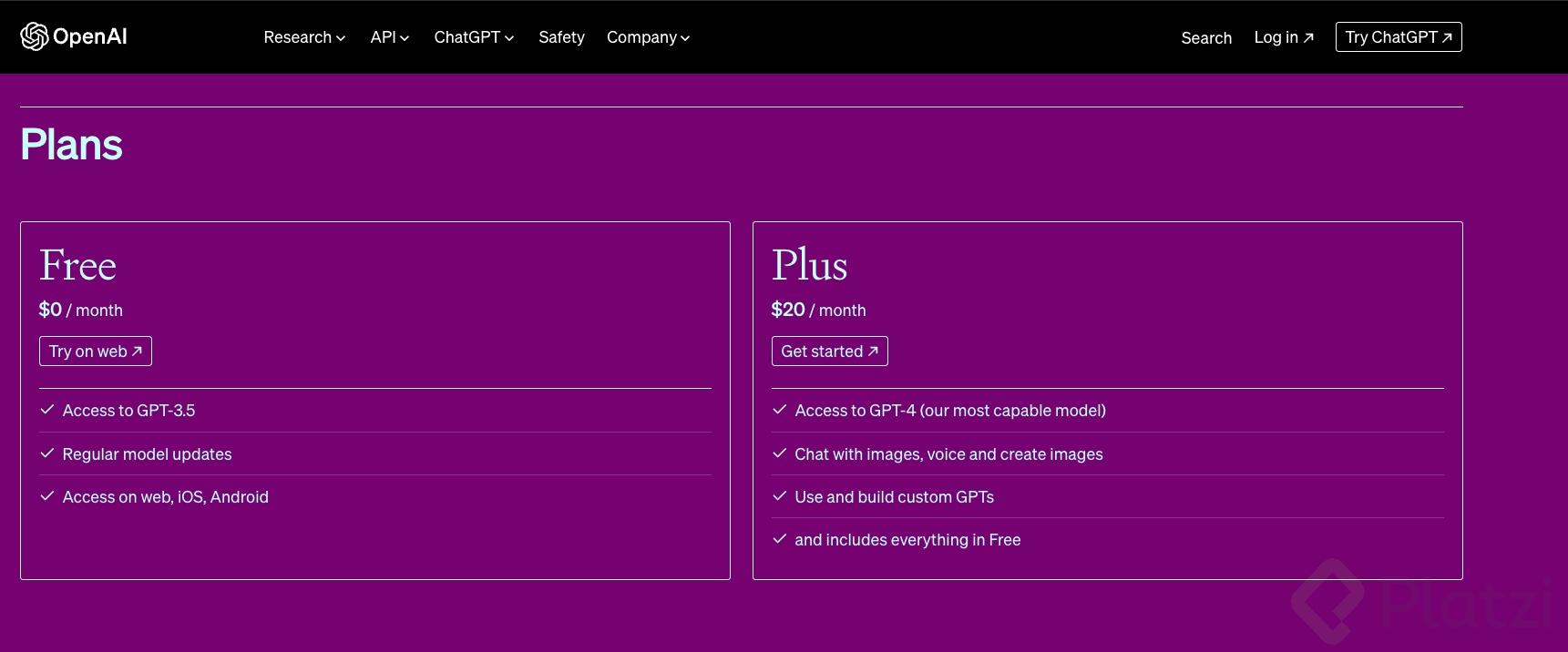Open the Company dropdown menu
Image resolution: width=1568 pixels, height=652 pixels.
click(648, 37)
